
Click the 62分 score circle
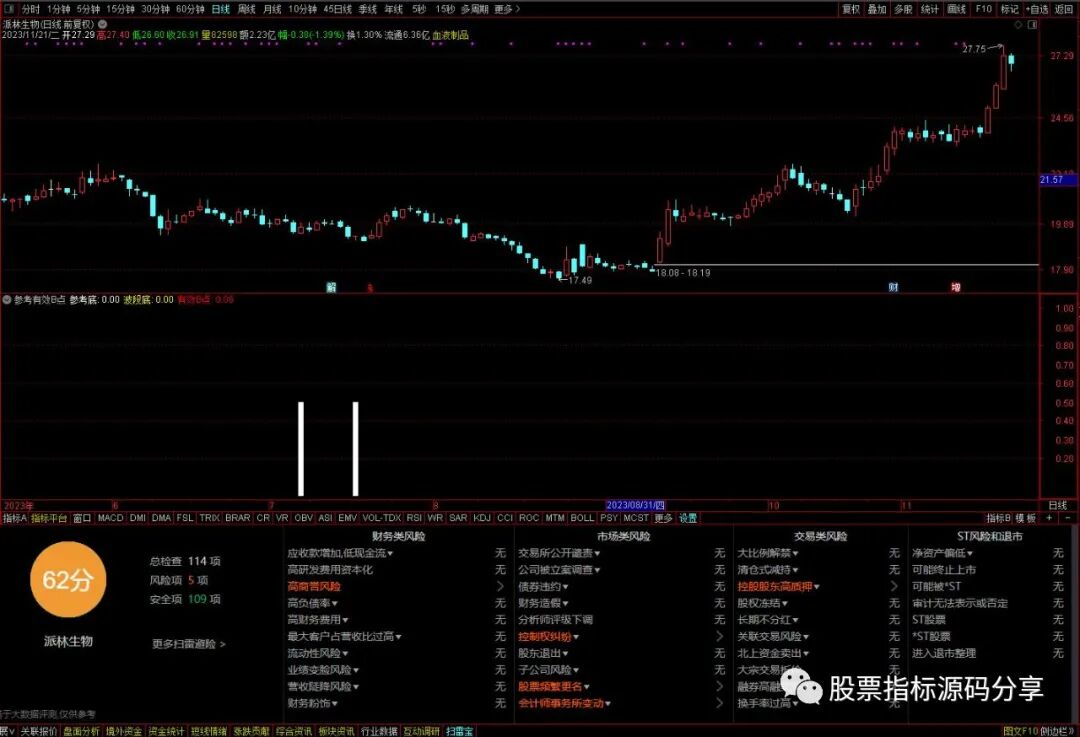click(x=68, y=579)
